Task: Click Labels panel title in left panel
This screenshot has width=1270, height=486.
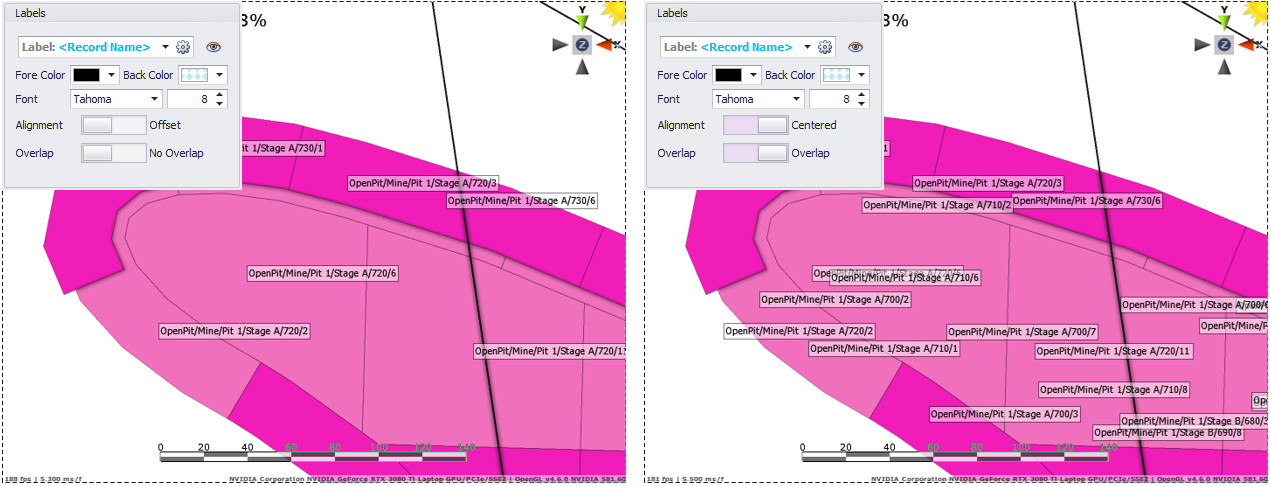Action: [x=30, y=13]
